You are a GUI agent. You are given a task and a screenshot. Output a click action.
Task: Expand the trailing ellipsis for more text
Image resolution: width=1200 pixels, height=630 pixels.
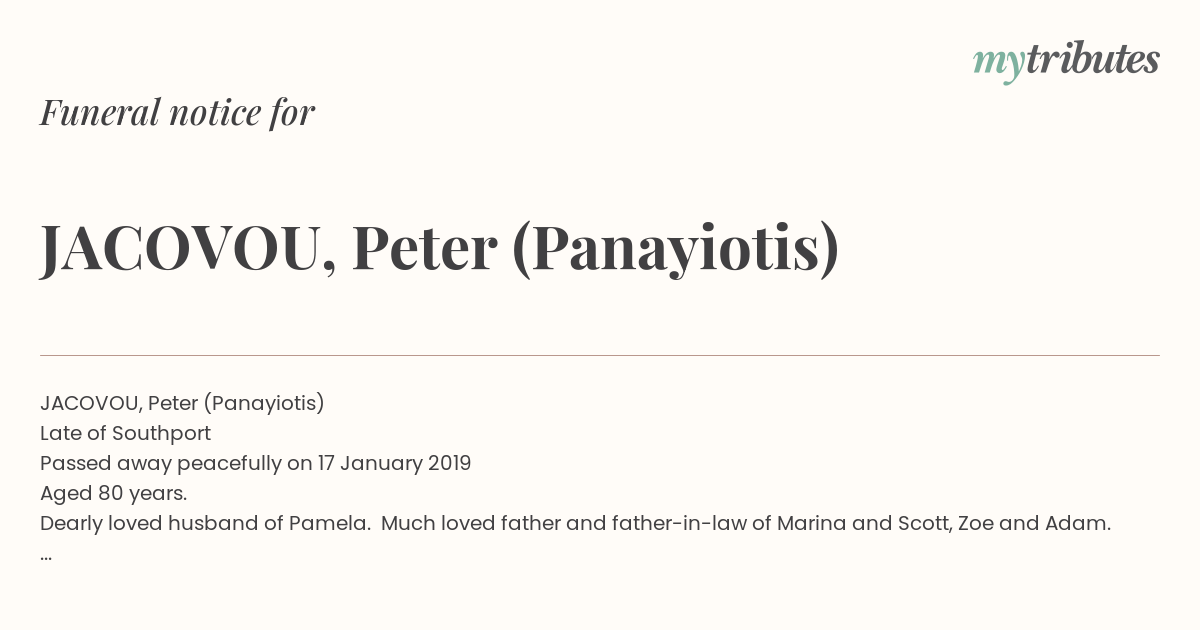(46, 556)
